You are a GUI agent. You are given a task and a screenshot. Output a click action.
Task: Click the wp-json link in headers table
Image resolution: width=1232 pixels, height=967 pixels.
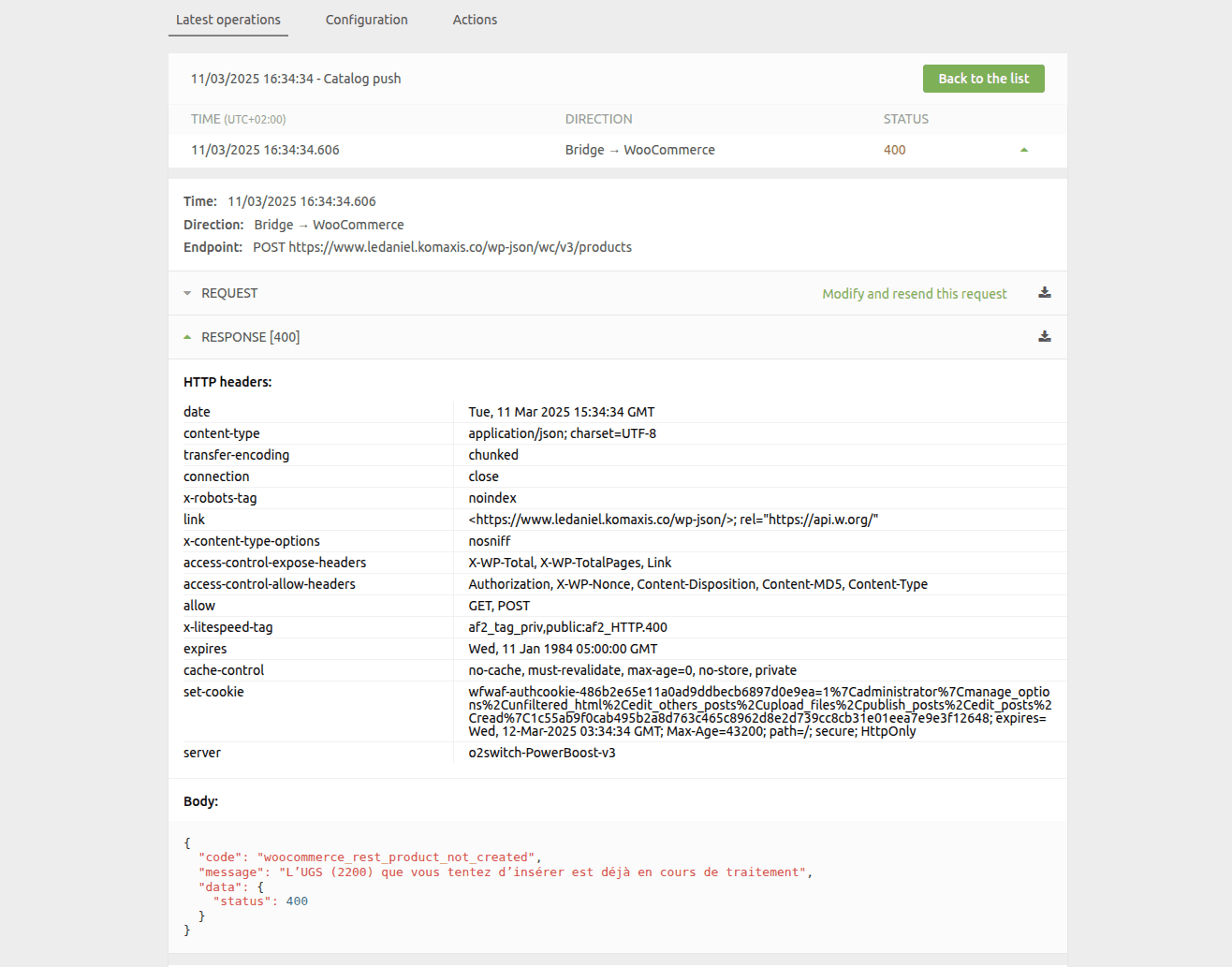click(x=672, y=519)
